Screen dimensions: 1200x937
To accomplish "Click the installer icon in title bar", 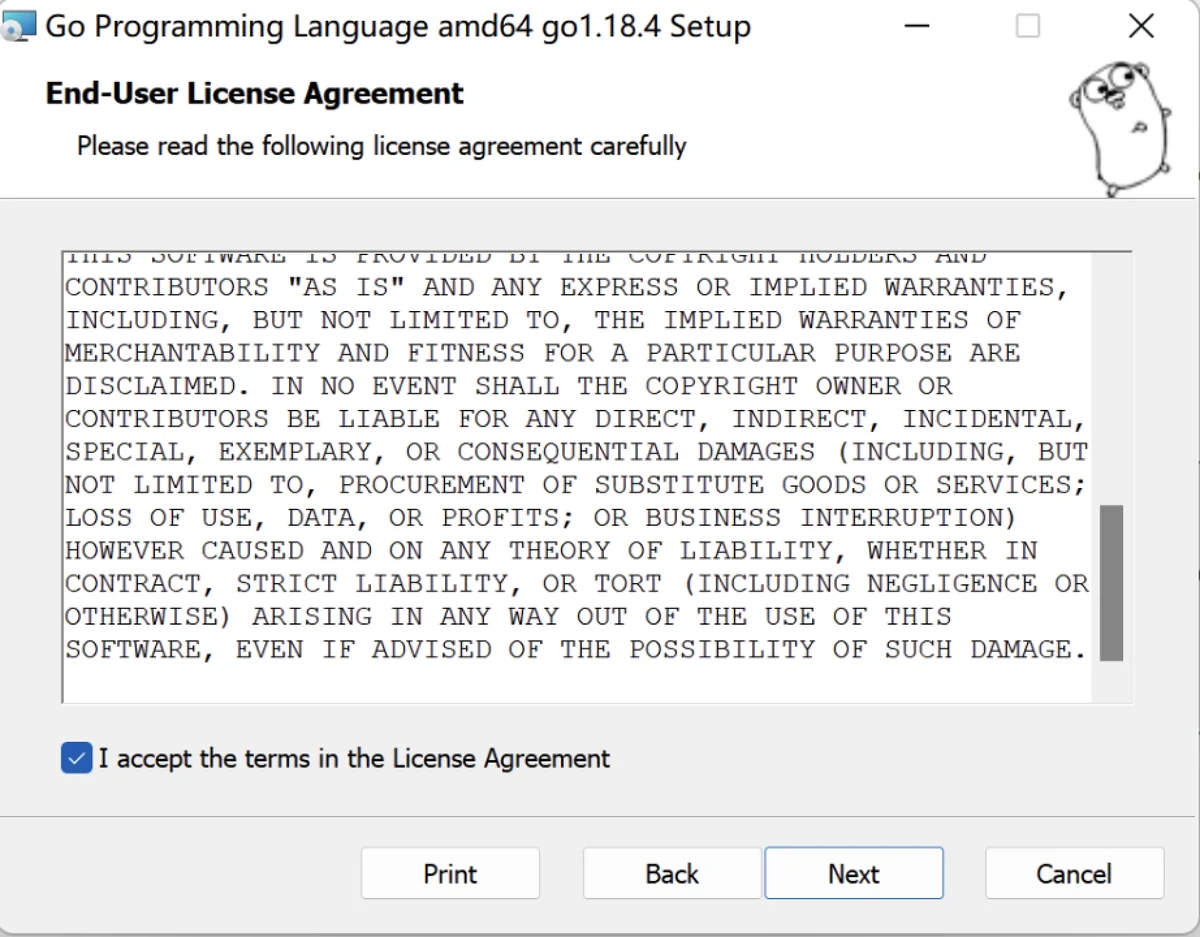I will 18,27.
